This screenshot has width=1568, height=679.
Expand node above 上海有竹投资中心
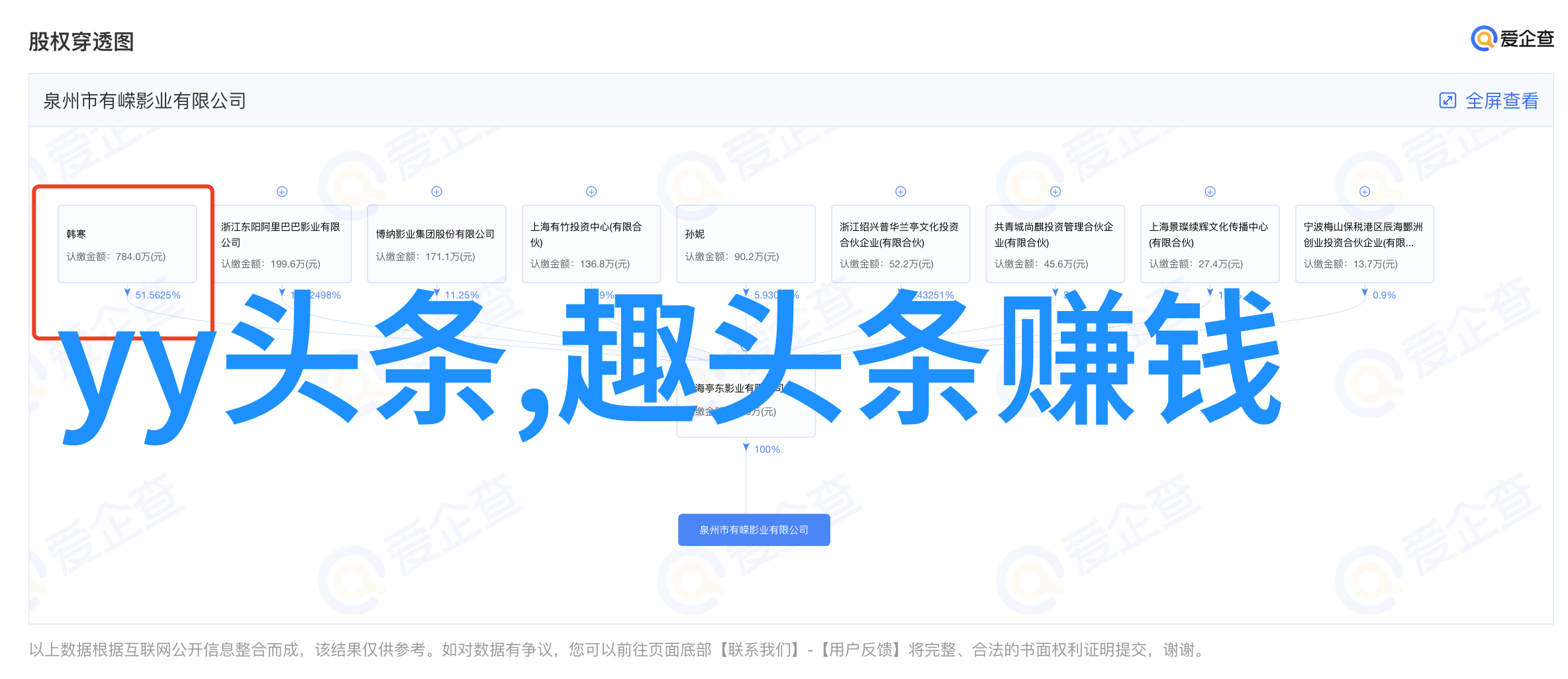coord(592,191)
